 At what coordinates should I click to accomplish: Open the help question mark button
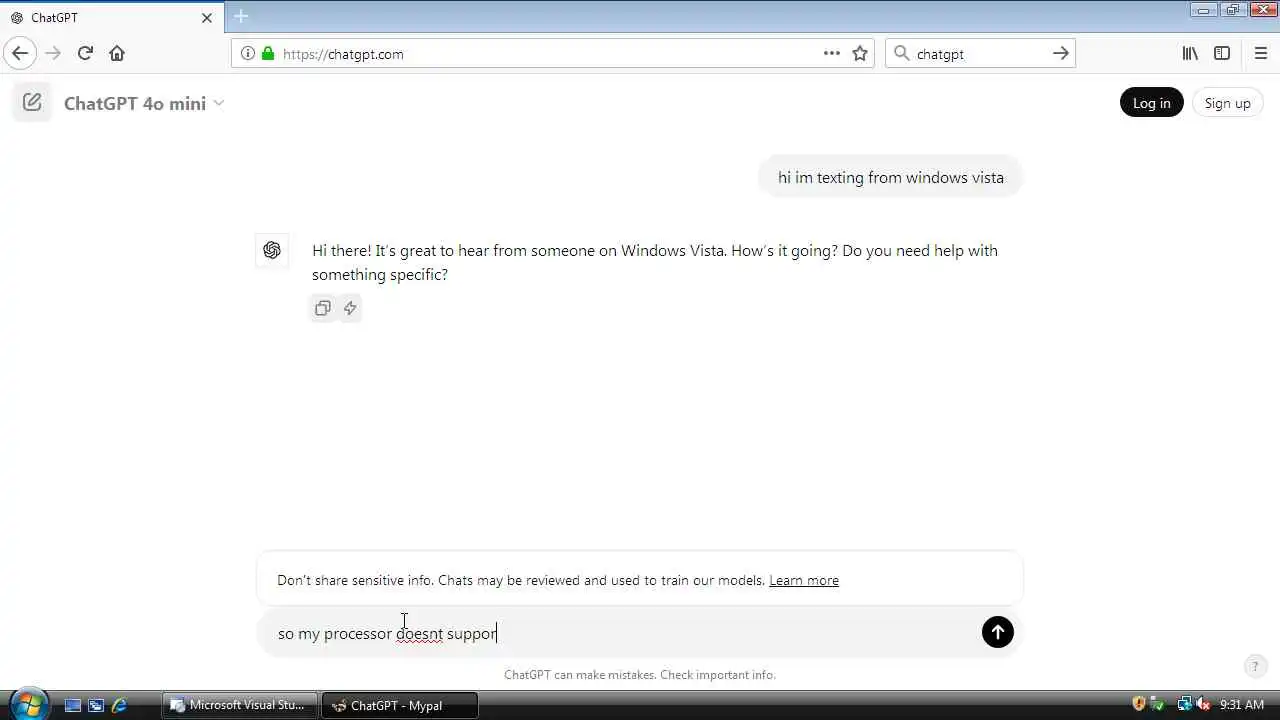point(1254,666)
